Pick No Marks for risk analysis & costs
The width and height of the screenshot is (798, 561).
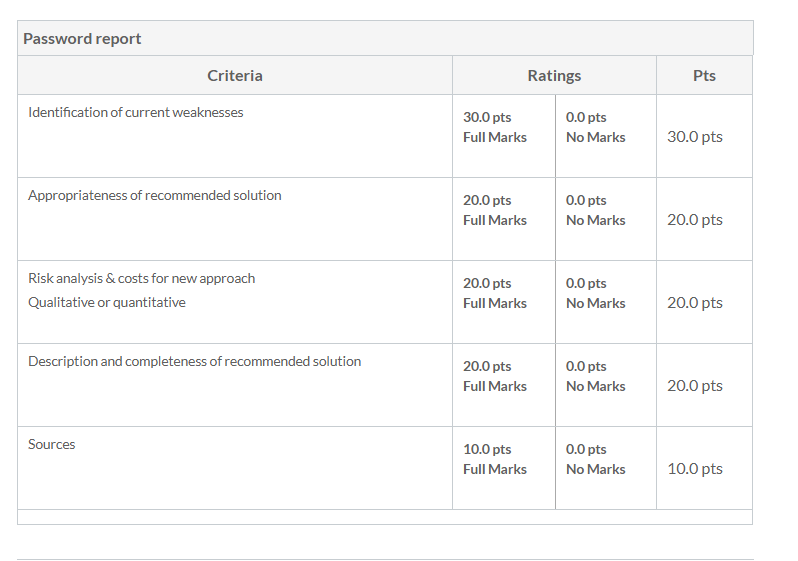(x=606, y=302)
